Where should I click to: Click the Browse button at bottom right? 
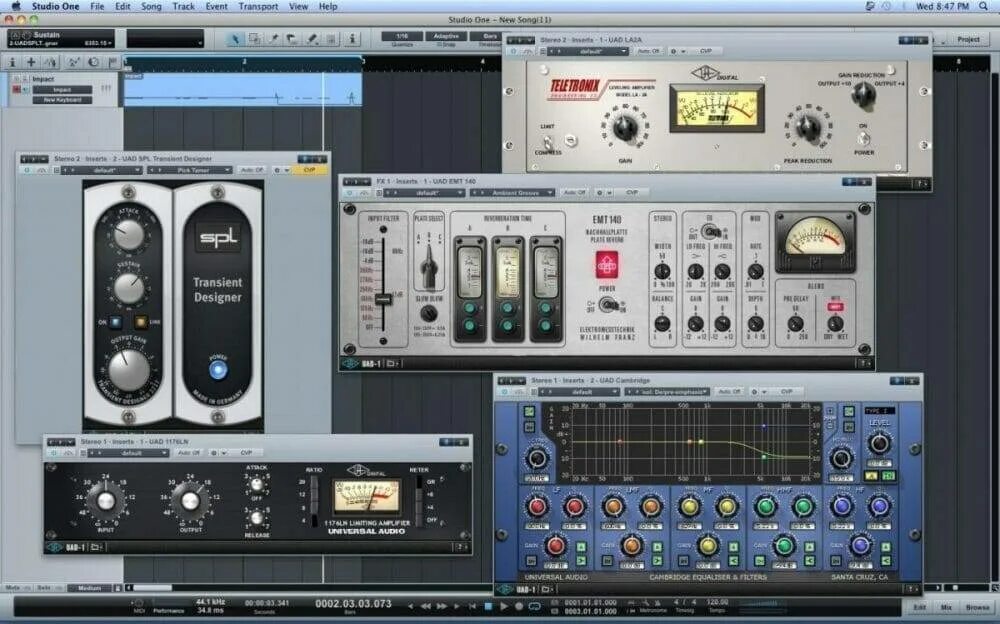[x=976, y=607]
